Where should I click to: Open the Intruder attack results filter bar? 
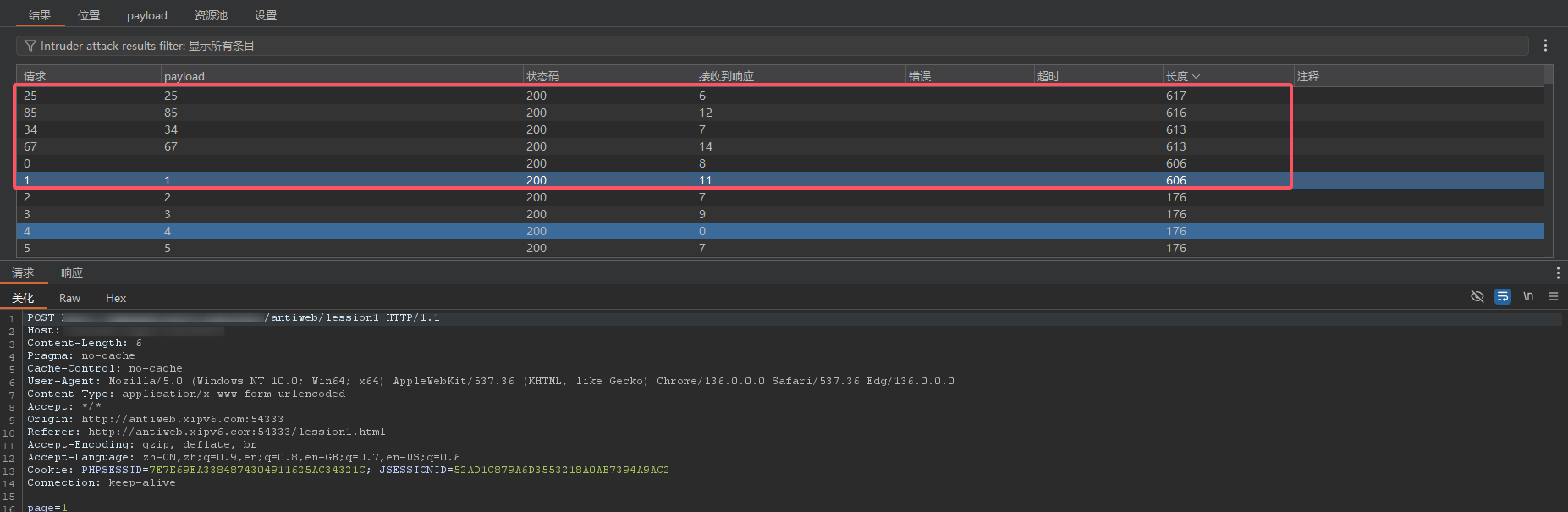coord(762,46)
